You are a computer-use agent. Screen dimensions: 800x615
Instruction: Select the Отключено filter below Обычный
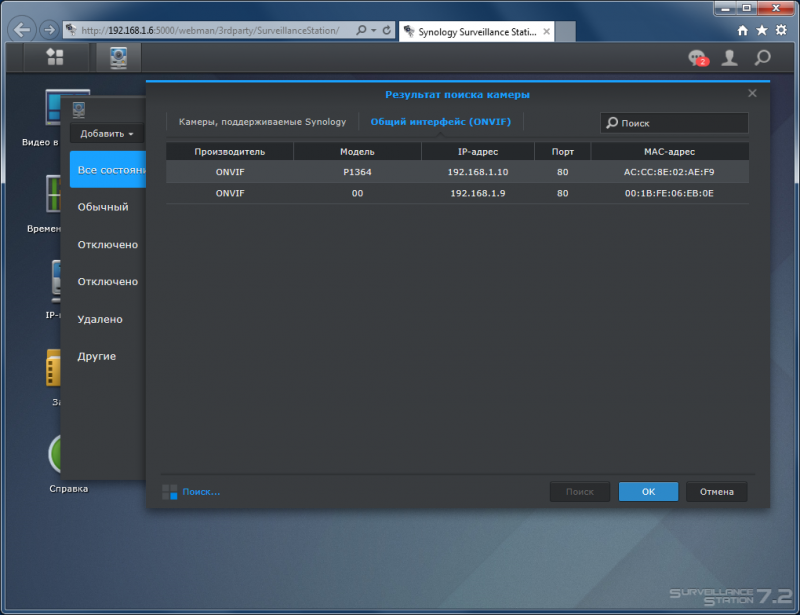tap(108, 244)
